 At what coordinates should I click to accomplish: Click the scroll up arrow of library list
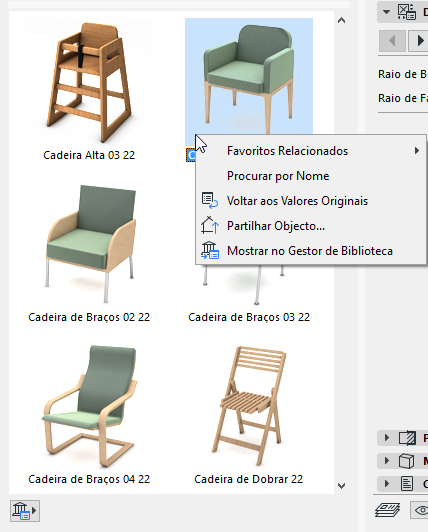click(x=341, y=20)
